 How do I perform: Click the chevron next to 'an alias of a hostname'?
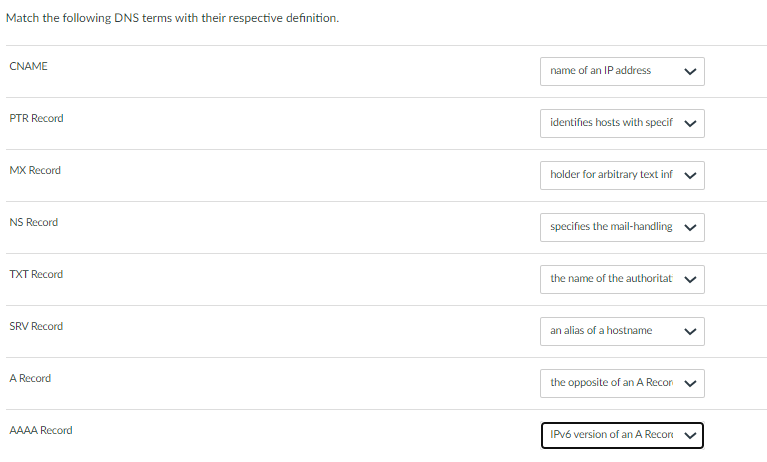click(x=689, y=331)
